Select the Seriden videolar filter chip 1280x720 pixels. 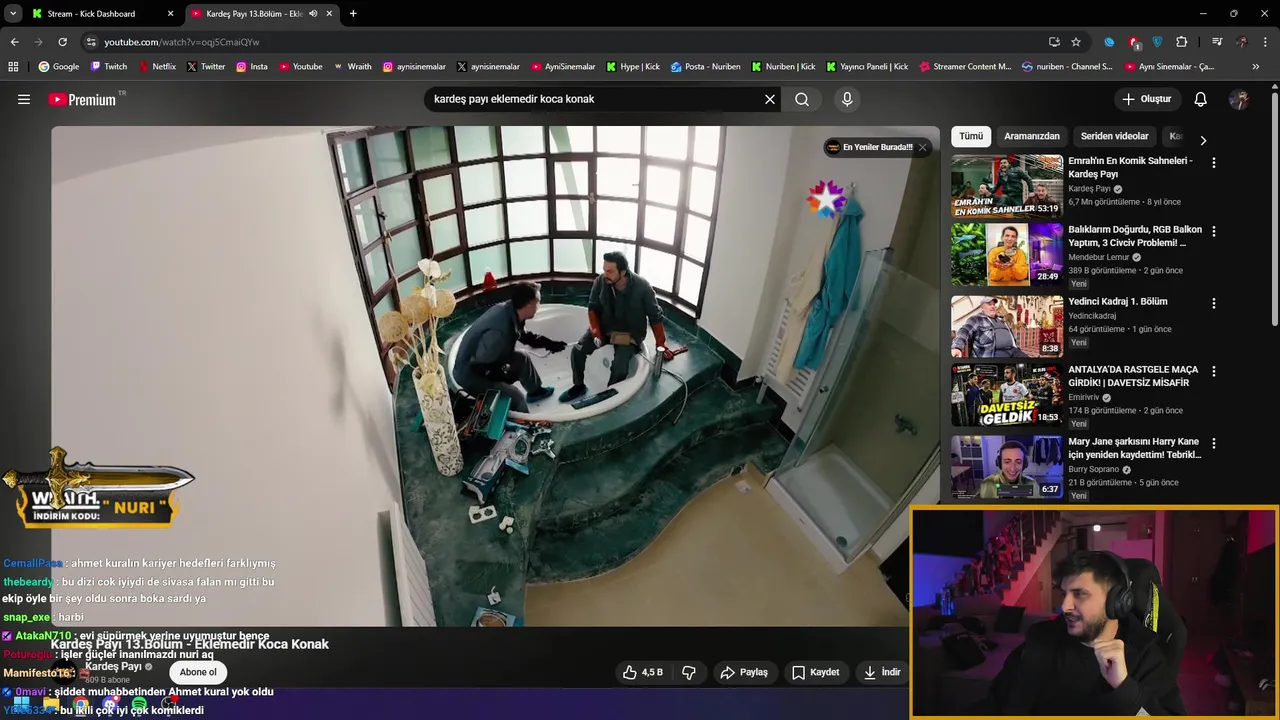tap(1114, 136)
